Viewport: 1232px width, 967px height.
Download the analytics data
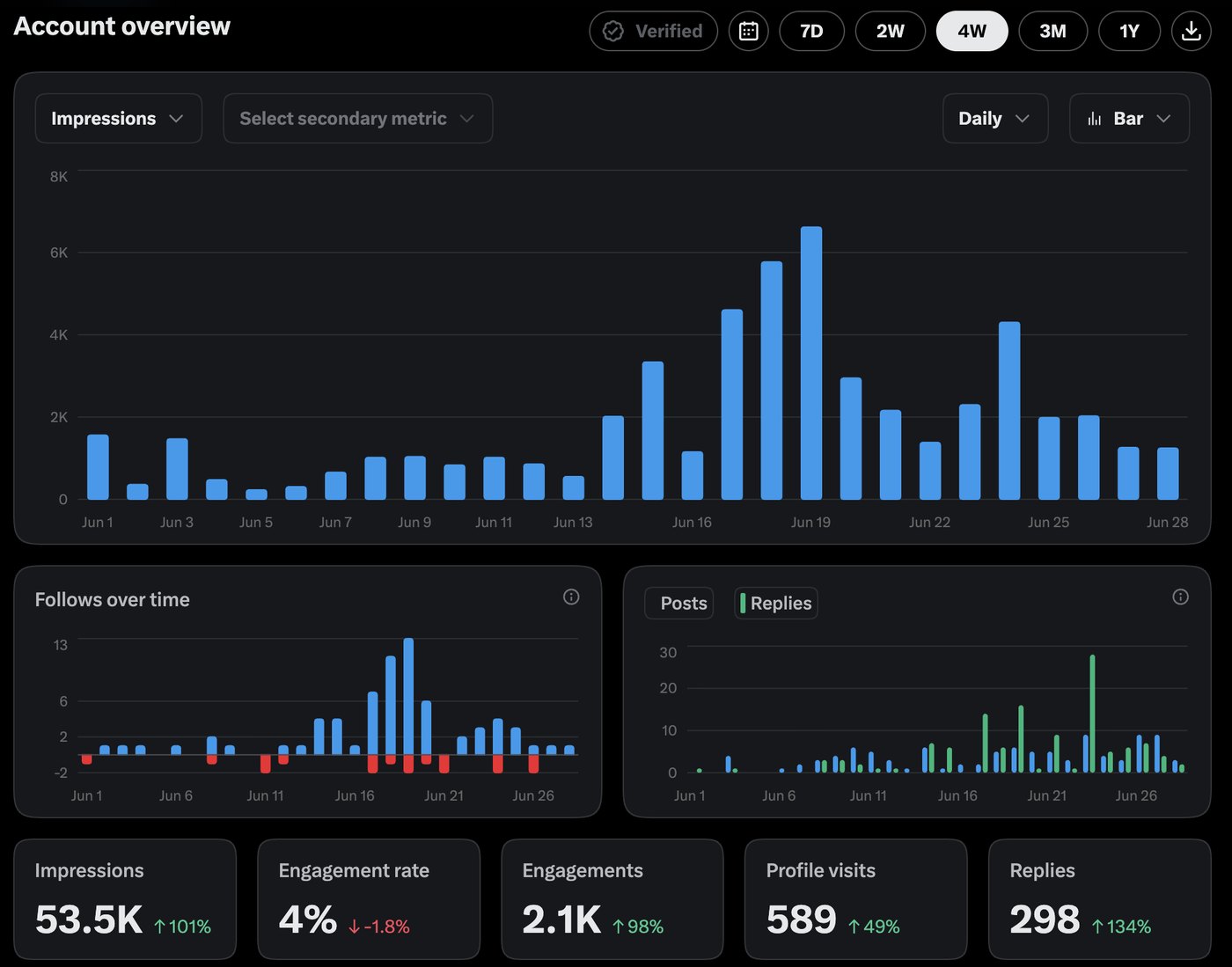tap(1191, 31)
